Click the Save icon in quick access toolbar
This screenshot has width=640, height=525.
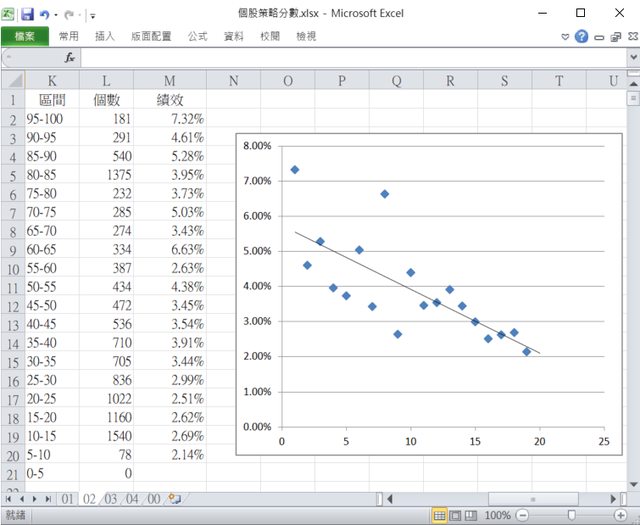27,14
